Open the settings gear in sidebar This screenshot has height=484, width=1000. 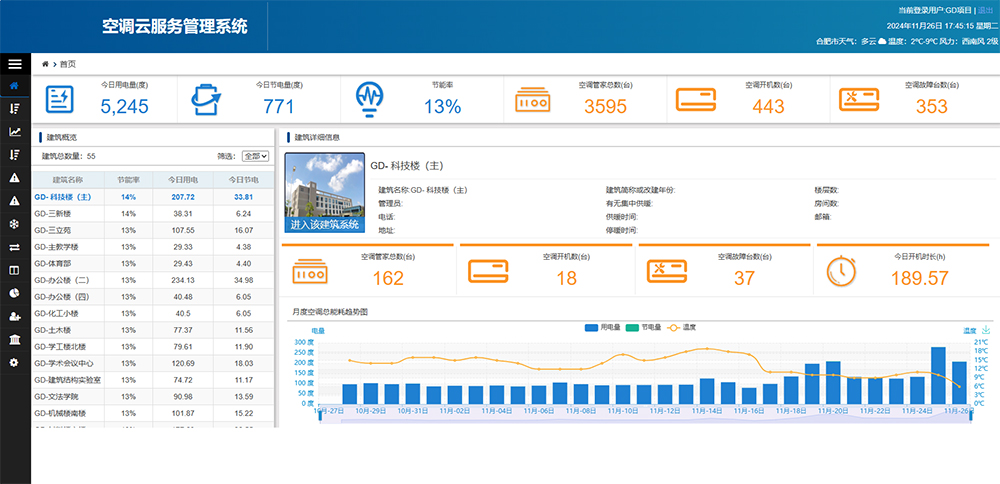pyautogui.click(x=14, y=362)
